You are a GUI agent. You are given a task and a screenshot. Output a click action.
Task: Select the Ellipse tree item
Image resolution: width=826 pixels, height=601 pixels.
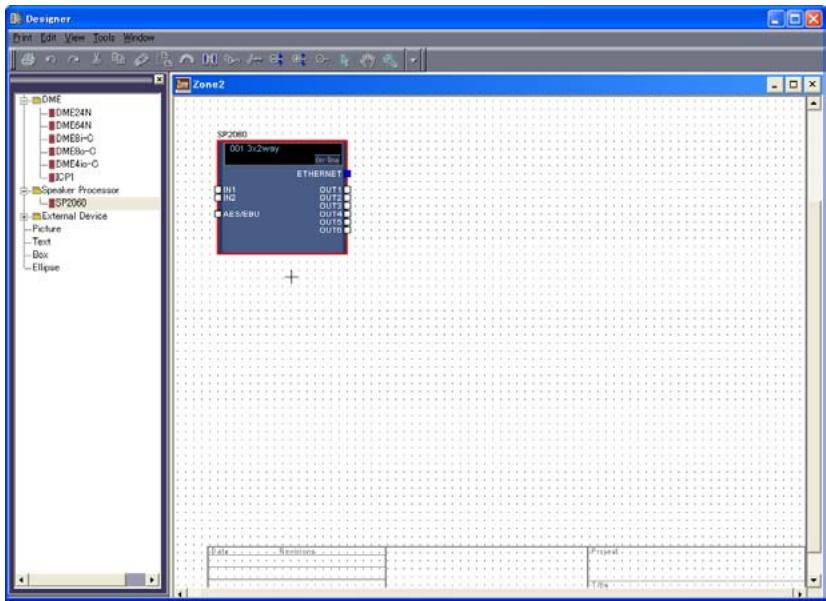pos(46,267)
